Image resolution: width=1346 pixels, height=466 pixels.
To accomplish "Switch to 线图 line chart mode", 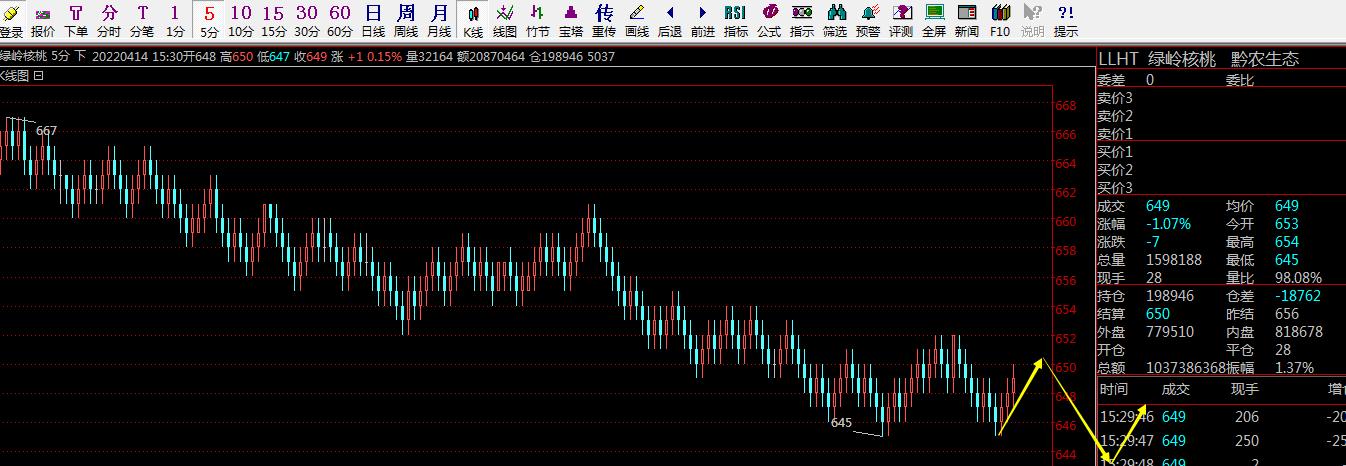I will [x=505, y=20].
